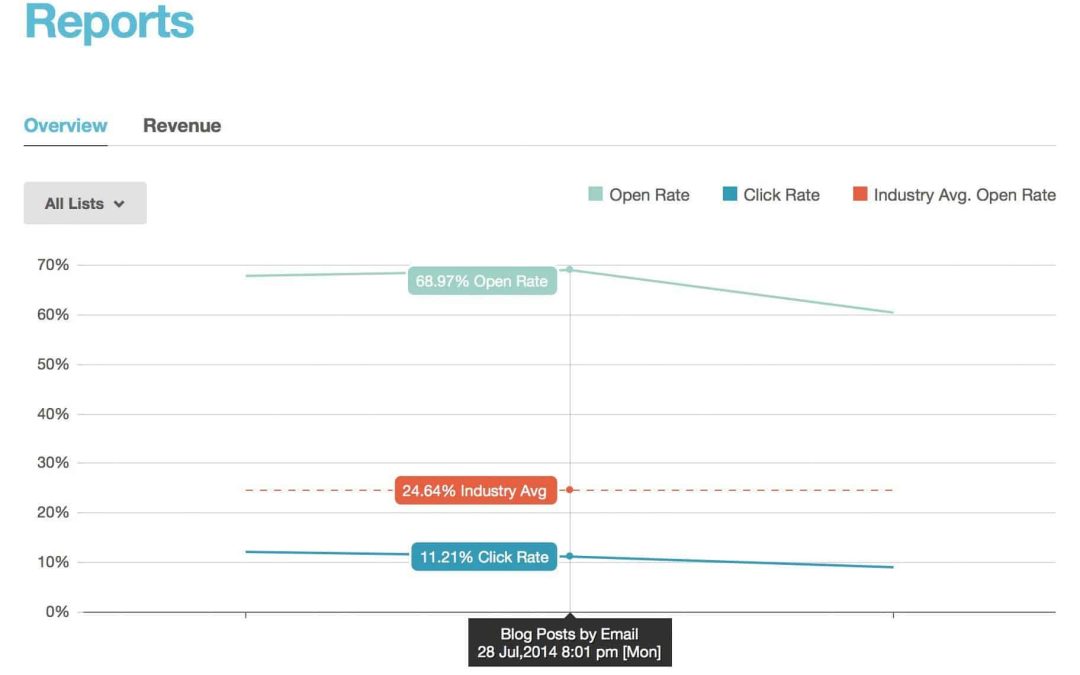Viewport: 1080px width, 675px height.
Task: Click the leftmost start of click rate line
Action: click(x=246, y=552)
